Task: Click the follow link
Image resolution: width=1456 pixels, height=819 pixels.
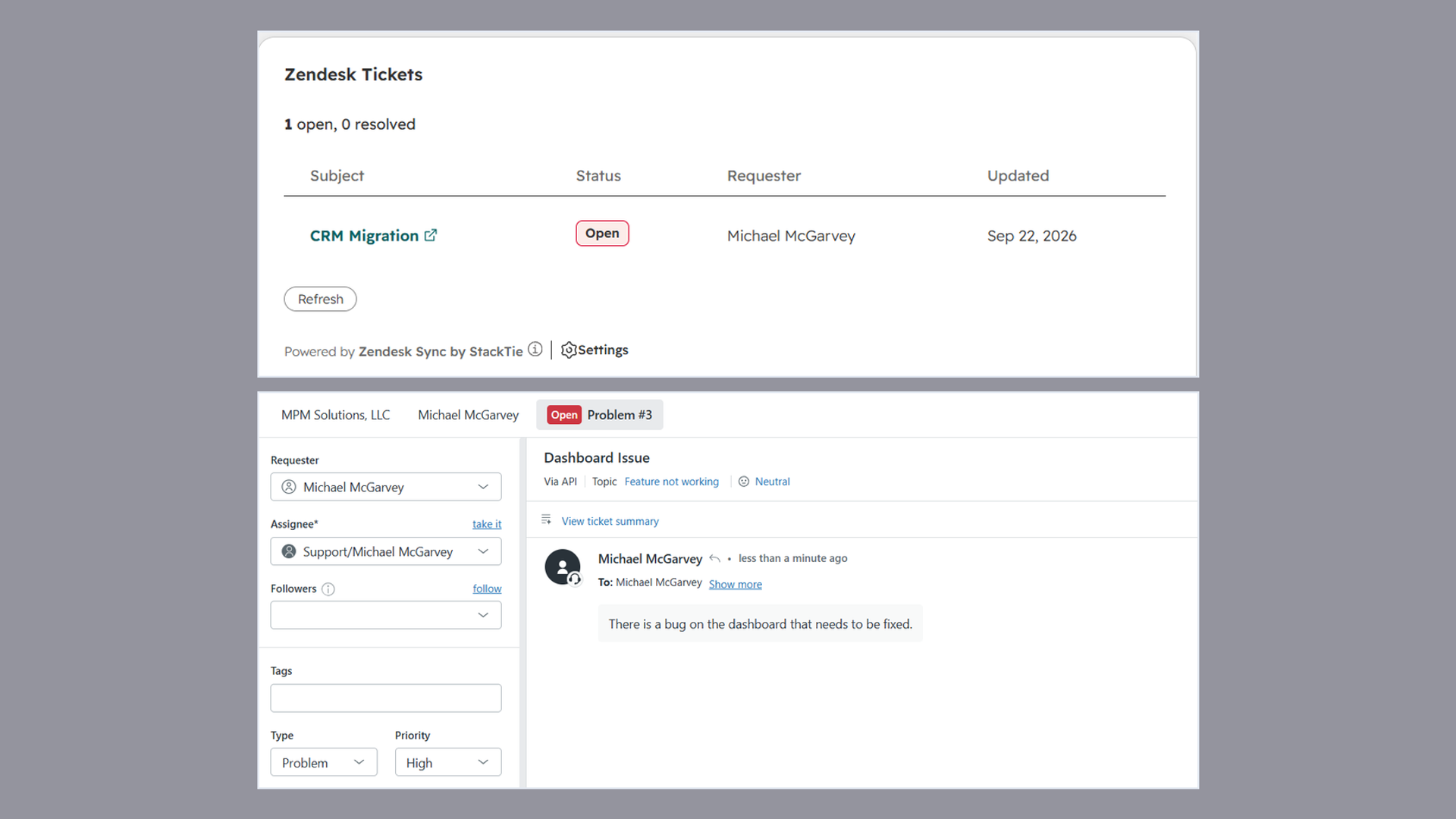Action: pos(487,588)
